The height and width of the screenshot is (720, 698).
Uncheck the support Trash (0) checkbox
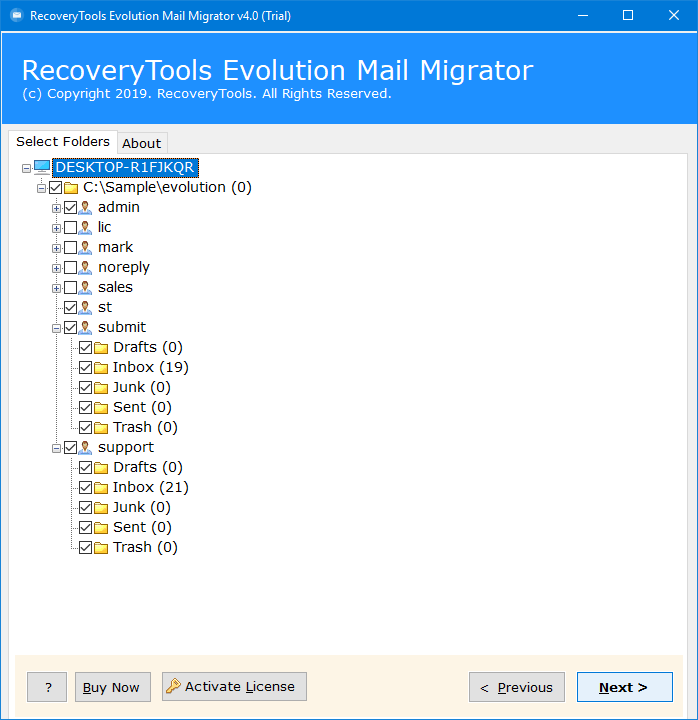click(x=85, y=547)
